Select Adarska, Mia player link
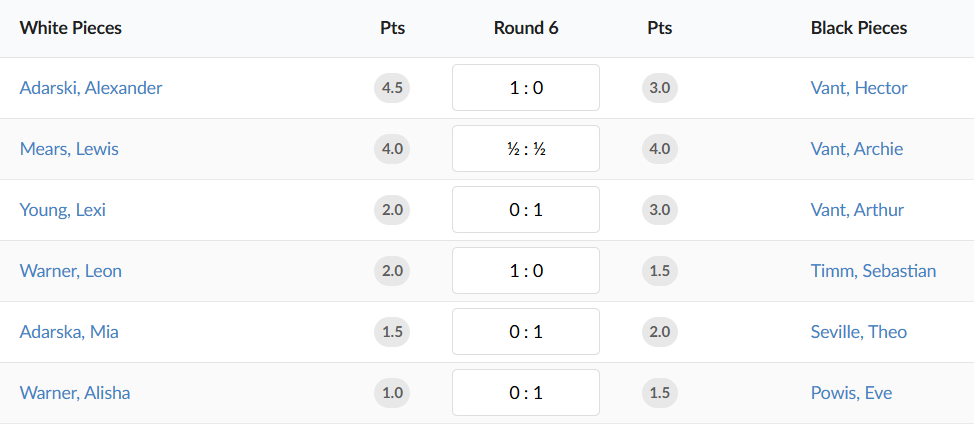 point(69,332)
